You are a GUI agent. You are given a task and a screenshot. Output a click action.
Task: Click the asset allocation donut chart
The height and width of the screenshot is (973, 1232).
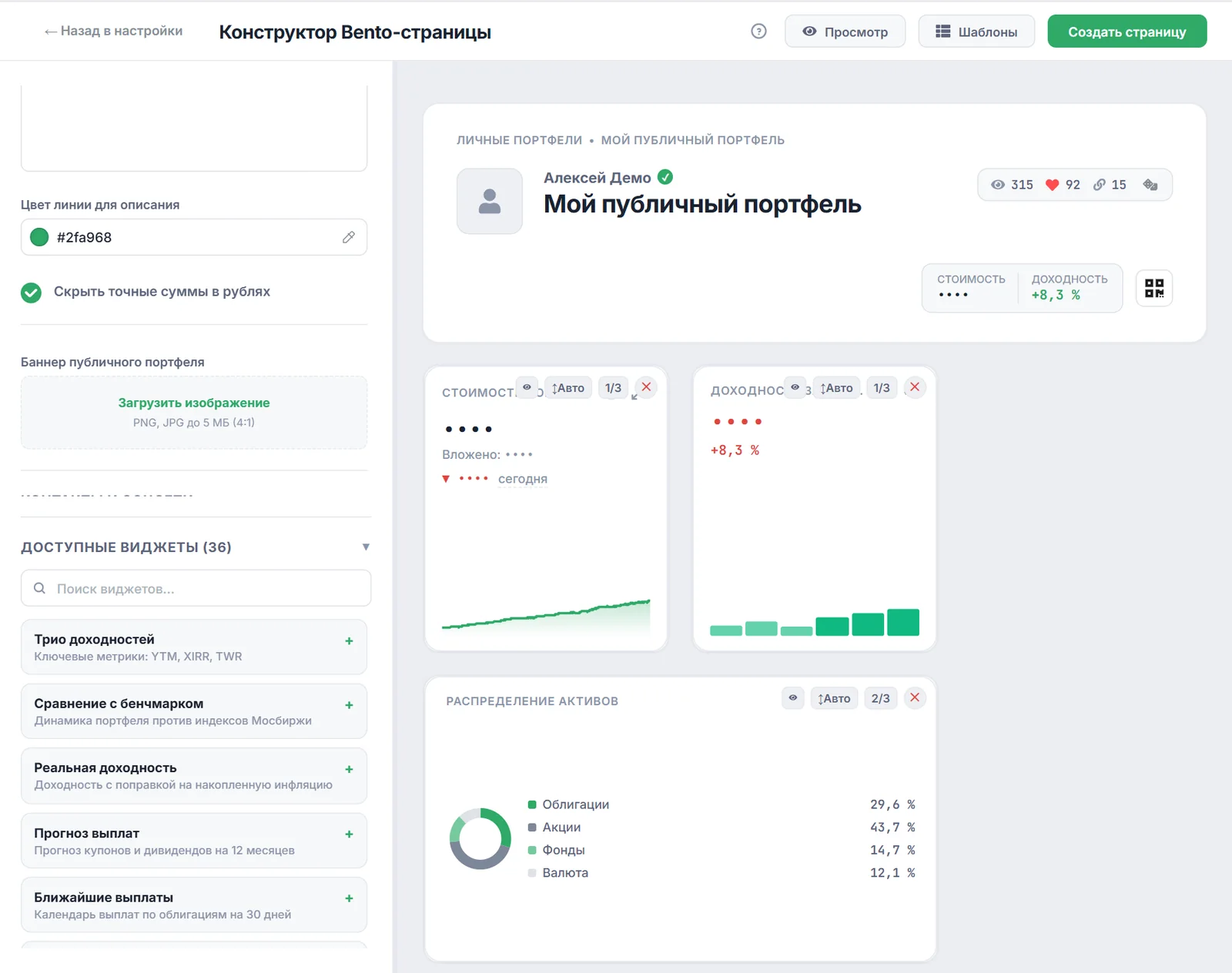[480, 838]
